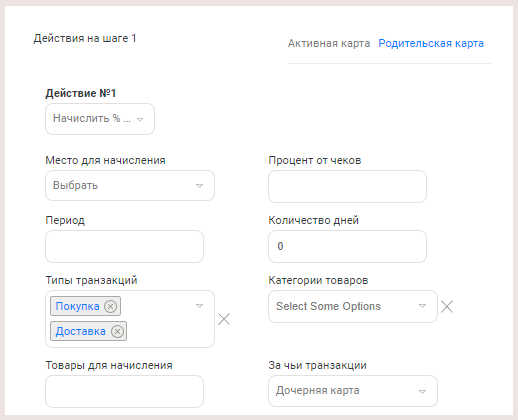Click the Товары для начисления field
The height and width of the screenshot is (420, 518).
tap(124, 391)
